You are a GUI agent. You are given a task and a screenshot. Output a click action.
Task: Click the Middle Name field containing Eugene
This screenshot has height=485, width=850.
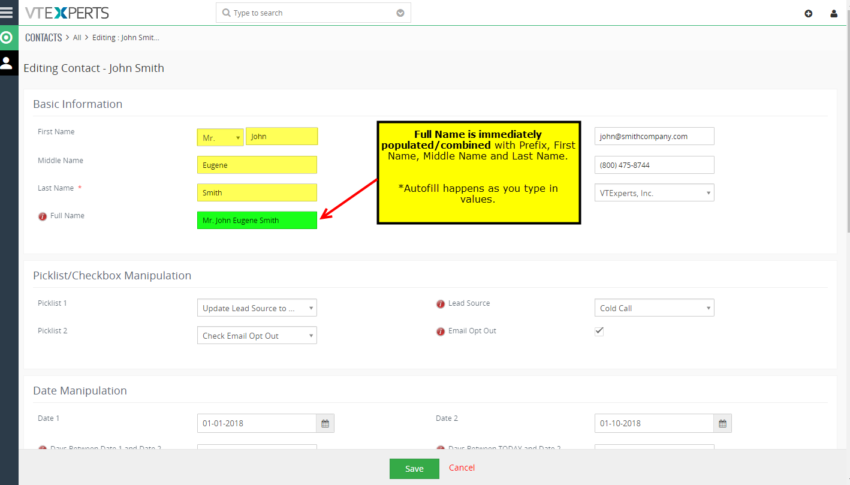click(x=257, y=165)
